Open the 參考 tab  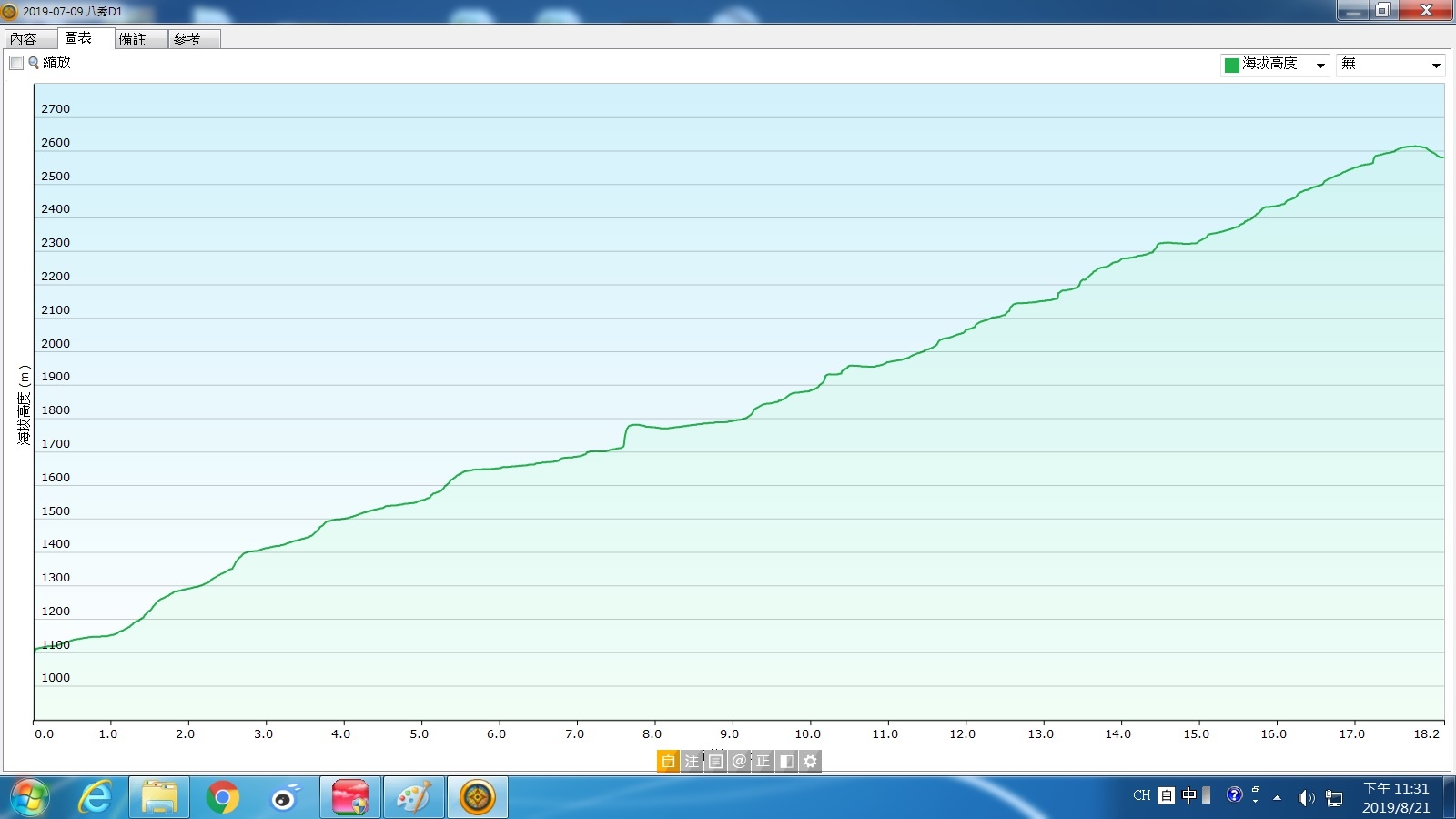pyautogui.click(x=193, y=39)
